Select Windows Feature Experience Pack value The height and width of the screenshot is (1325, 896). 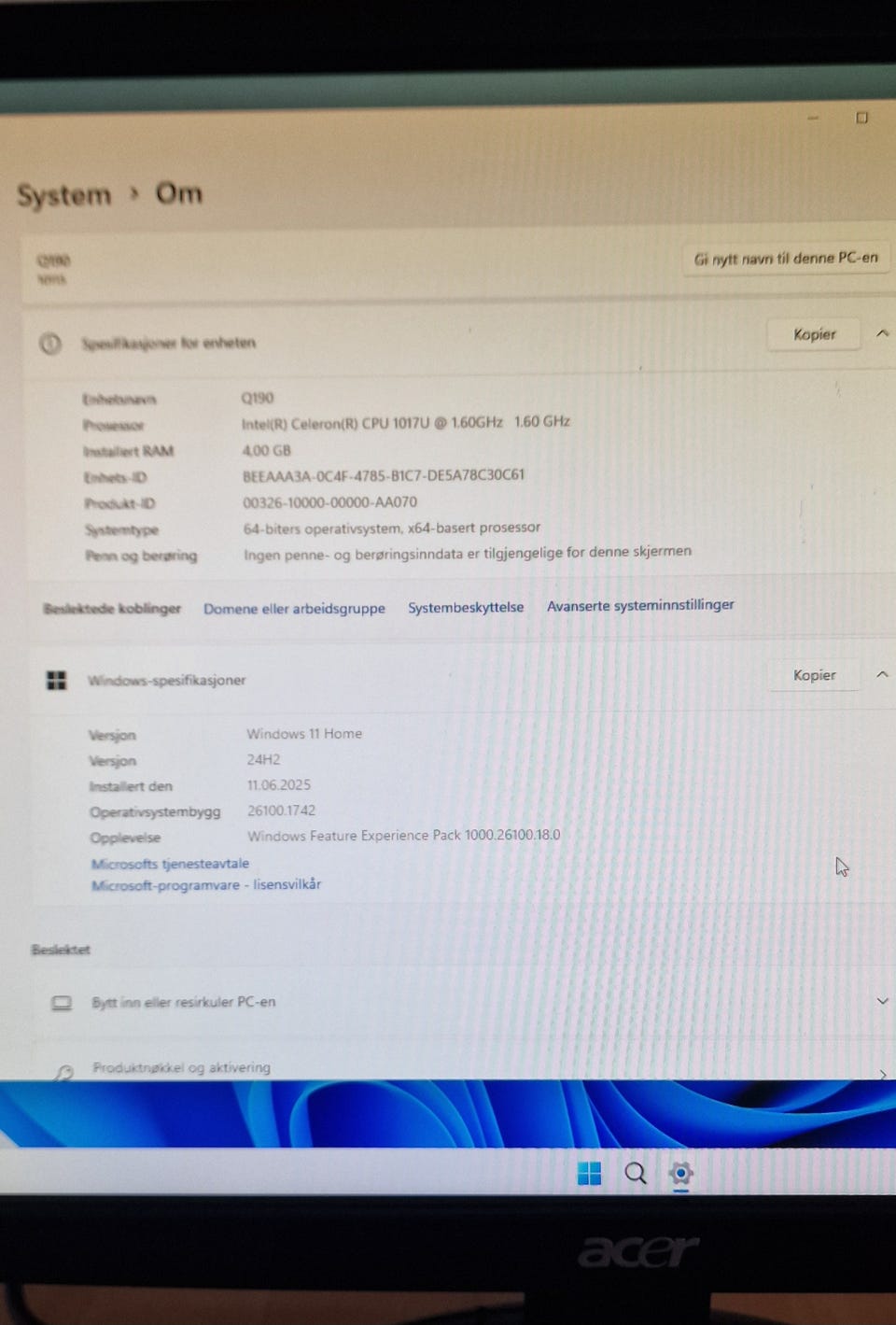(x=404, y=836)
